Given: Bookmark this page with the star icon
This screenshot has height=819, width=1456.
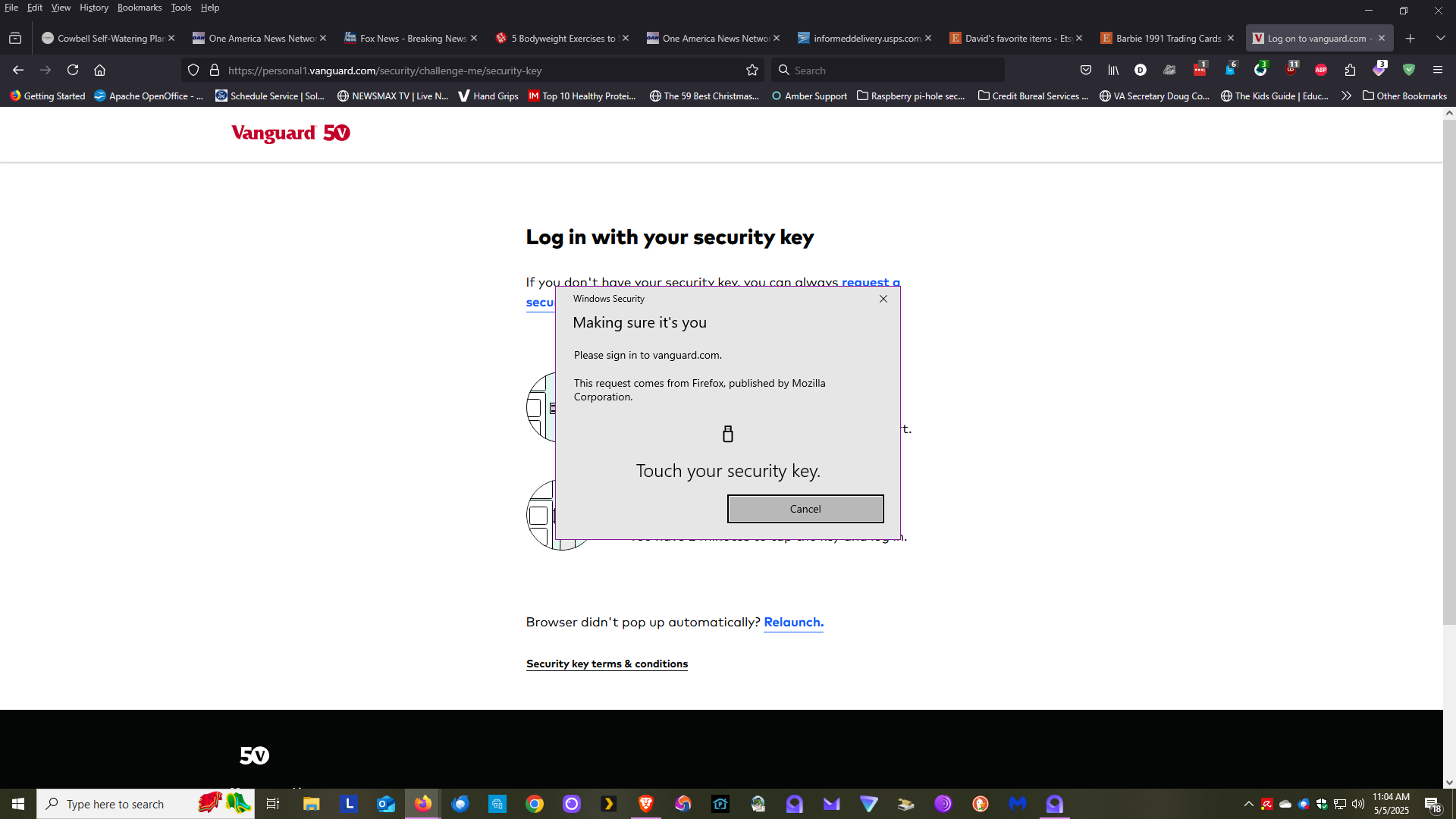Looking at the screenshot, I should pyautogui.click(x=752, y=70).
